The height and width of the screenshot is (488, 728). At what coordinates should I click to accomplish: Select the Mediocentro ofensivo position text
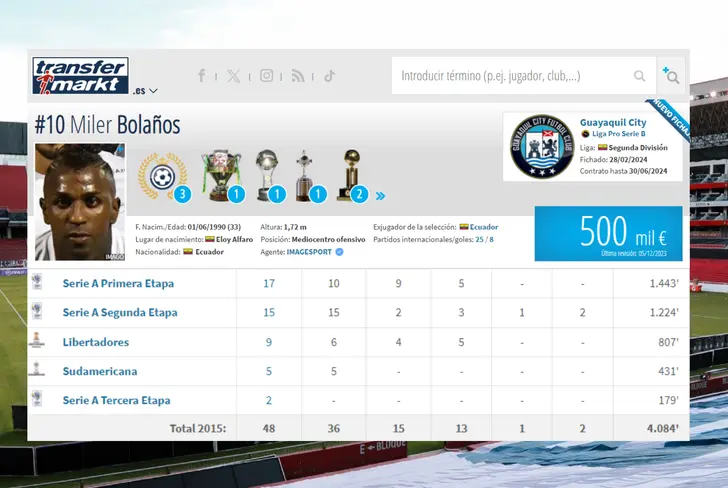pos(329,240)
